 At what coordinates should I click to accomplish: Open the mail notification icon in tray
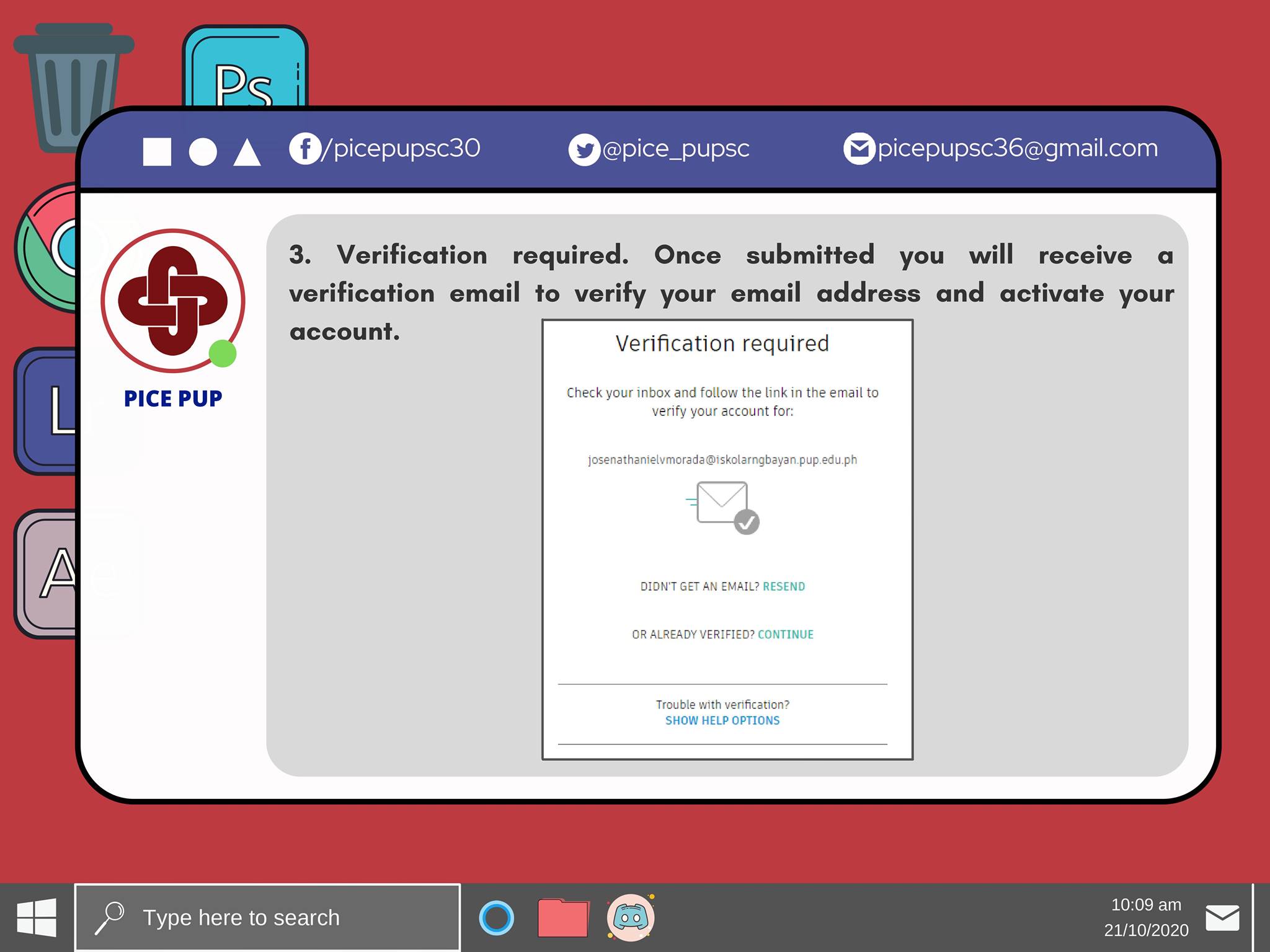tap(1222, 918)
